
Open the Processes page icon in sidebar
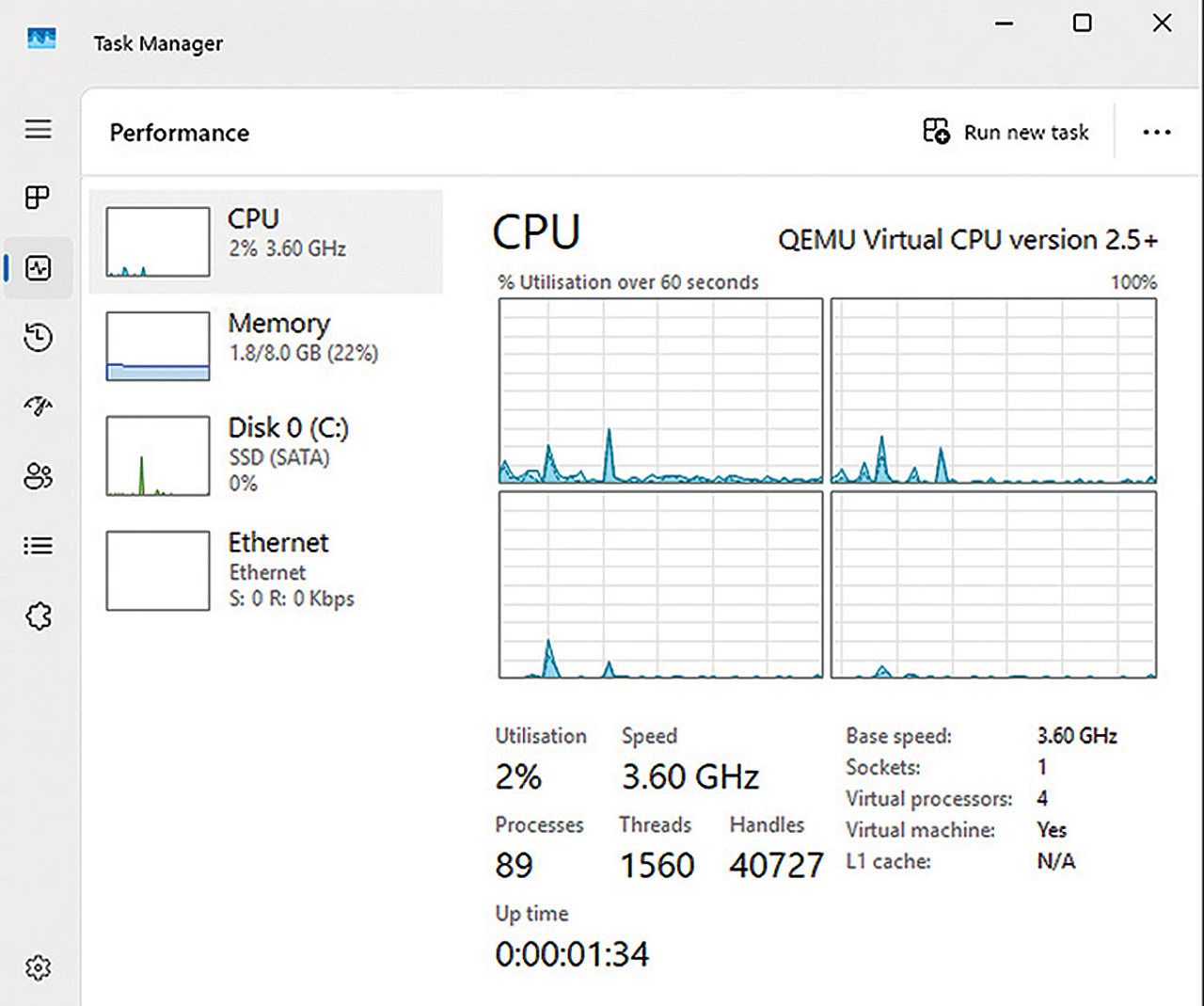tap(38, 198)
